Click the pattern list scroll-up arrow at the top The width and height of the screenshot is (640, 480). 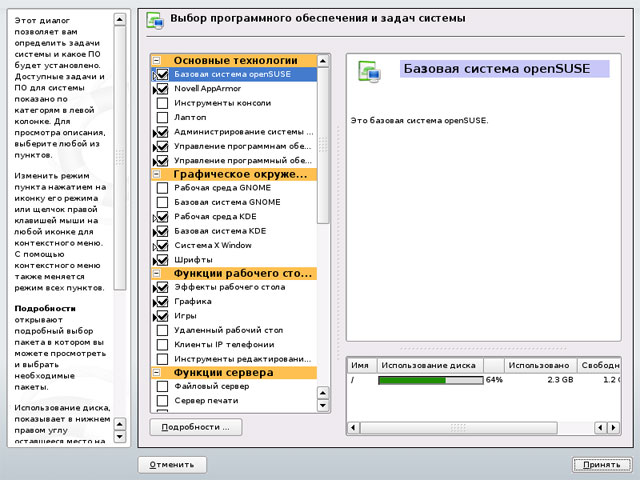(x=323, y=61)
